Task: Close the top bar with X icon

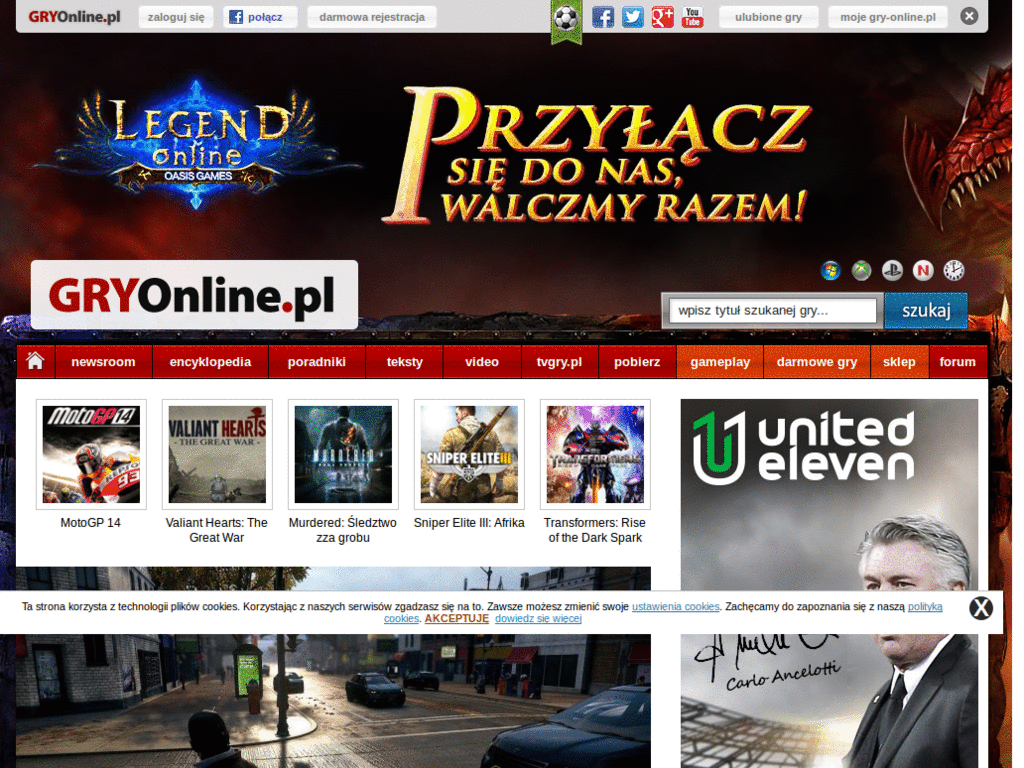Action: tap(969, 16)
